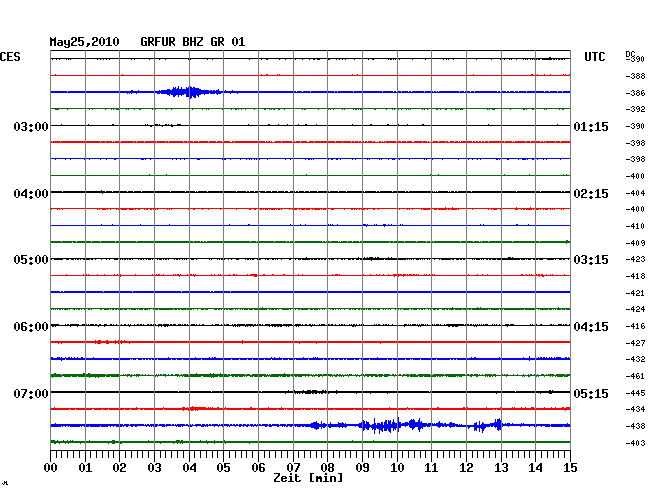Click the left time label "05:00"
The height and width of the screenshot is (494, 650).
pyautogui.click(x=31, y=260)
